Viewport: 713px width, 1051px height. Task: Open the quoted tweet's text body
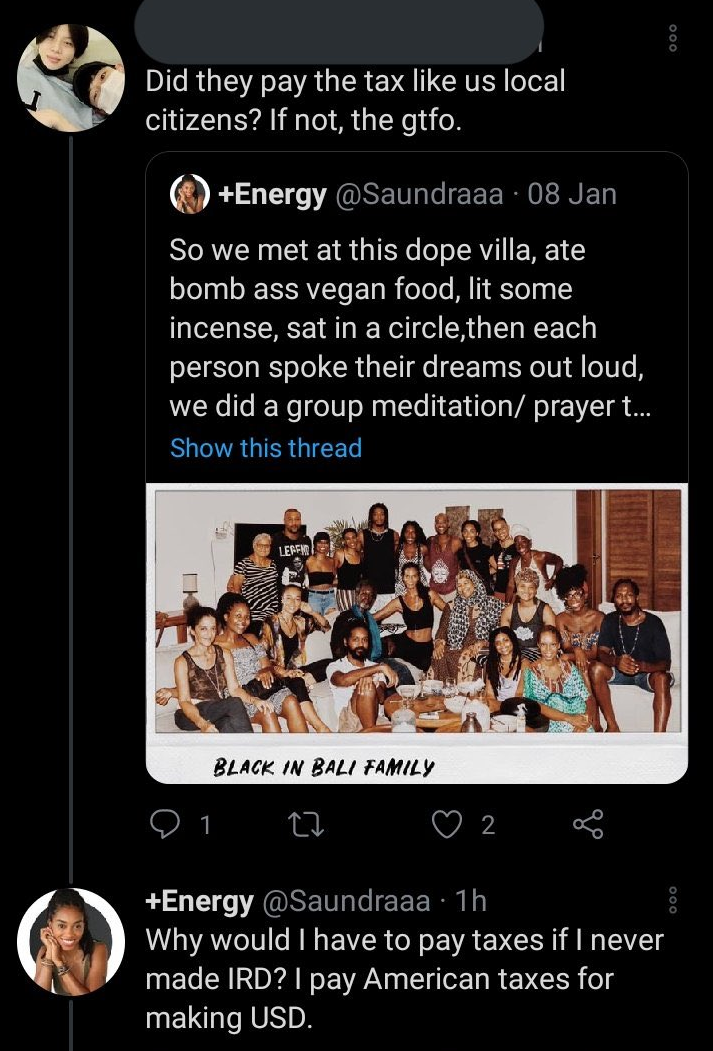pos(409,328)
